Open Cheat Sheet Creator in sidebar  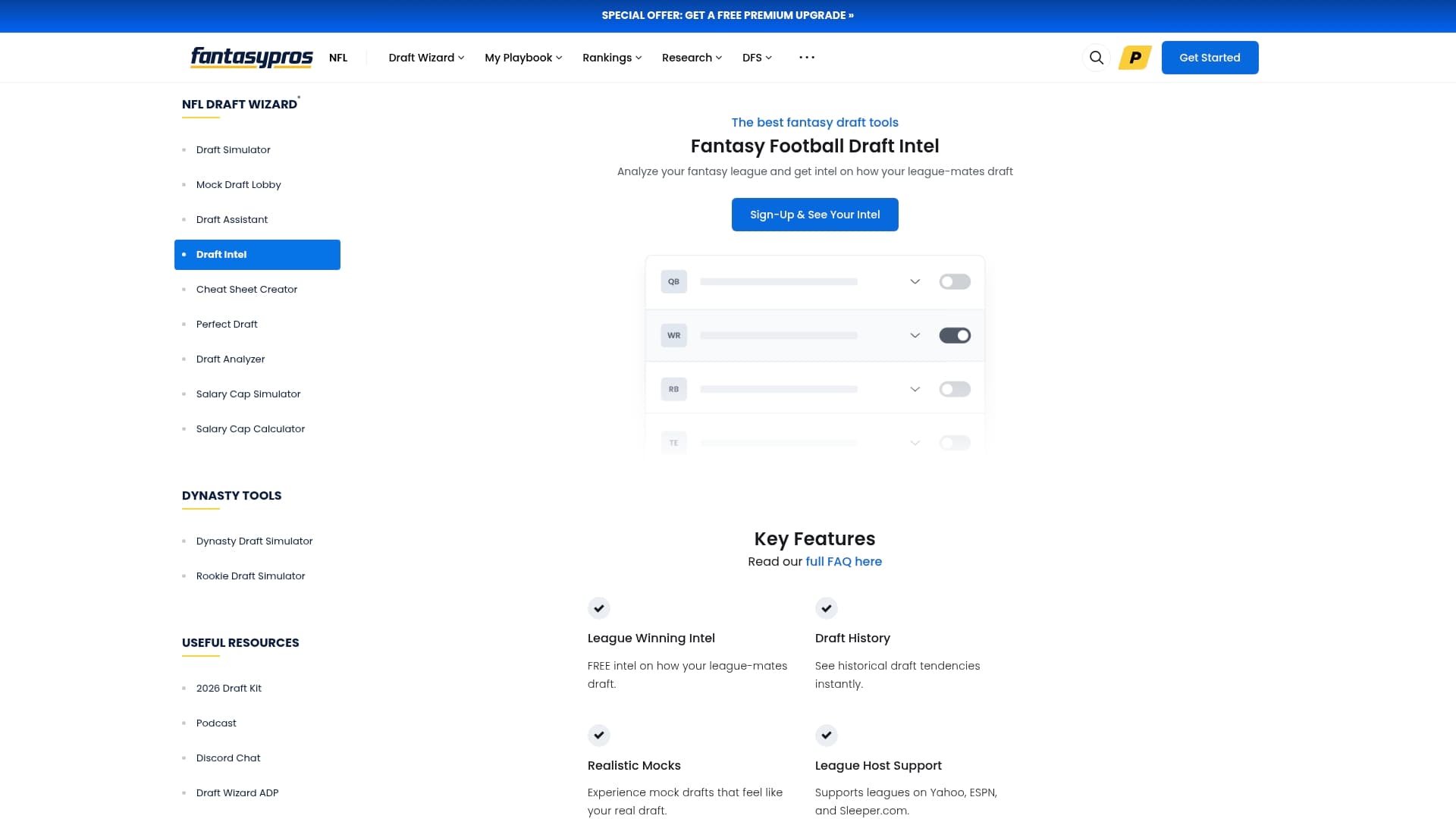pos(246,290)
